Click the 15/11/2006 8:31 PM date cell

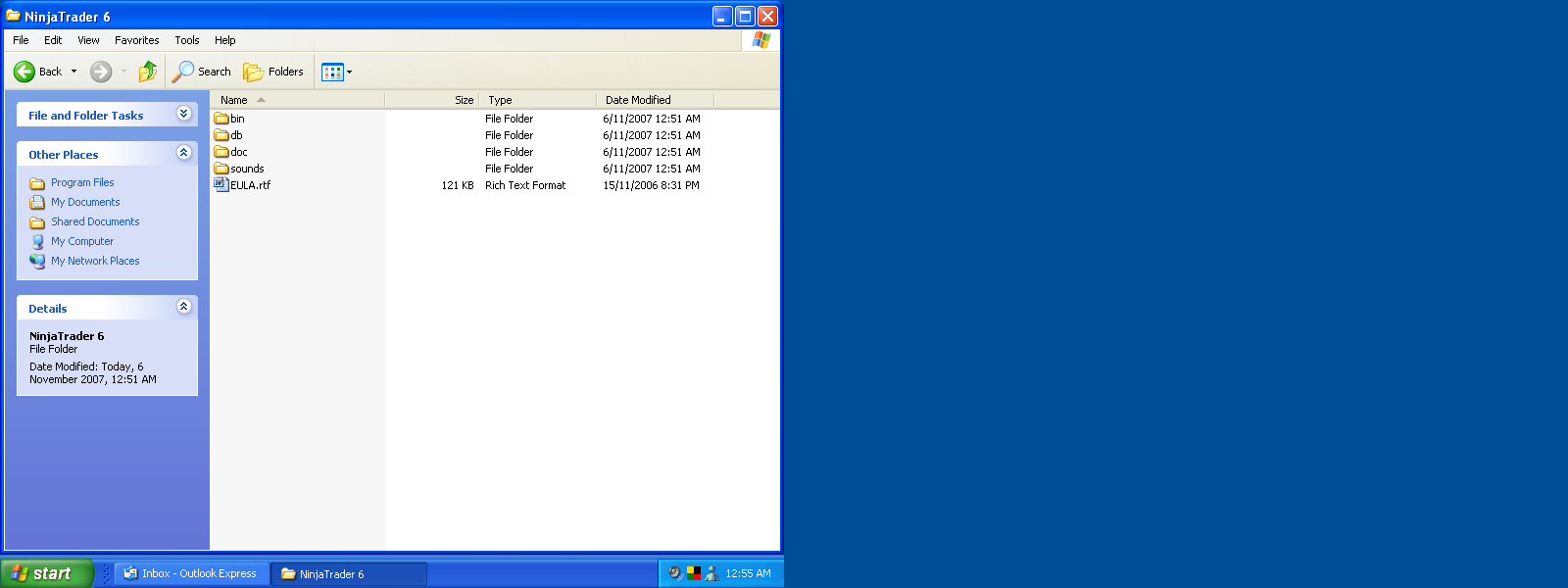(x=651, y=185)
